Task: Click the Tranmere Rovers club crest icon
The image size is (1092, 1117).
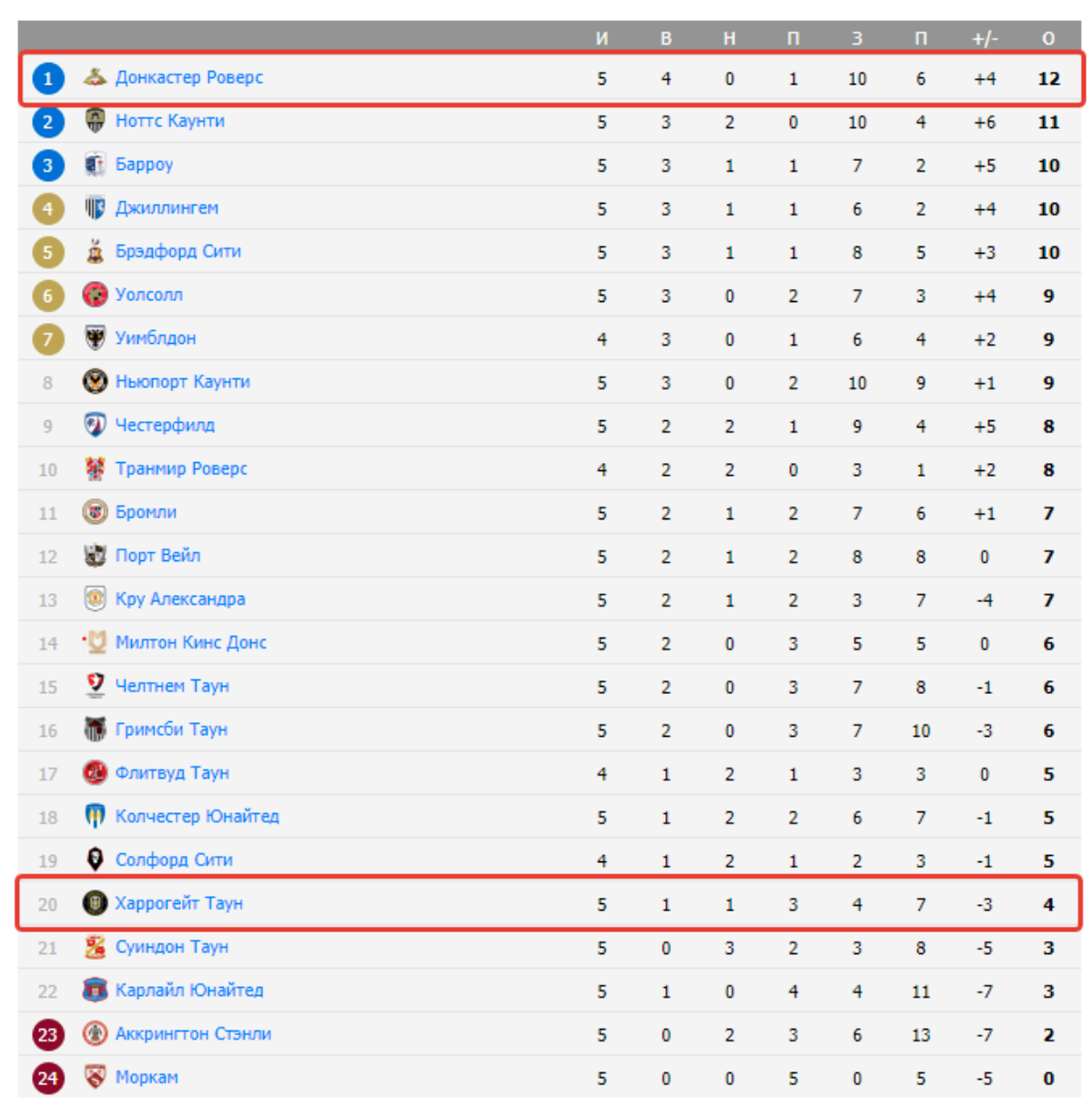Action: [x=95, y=468]
